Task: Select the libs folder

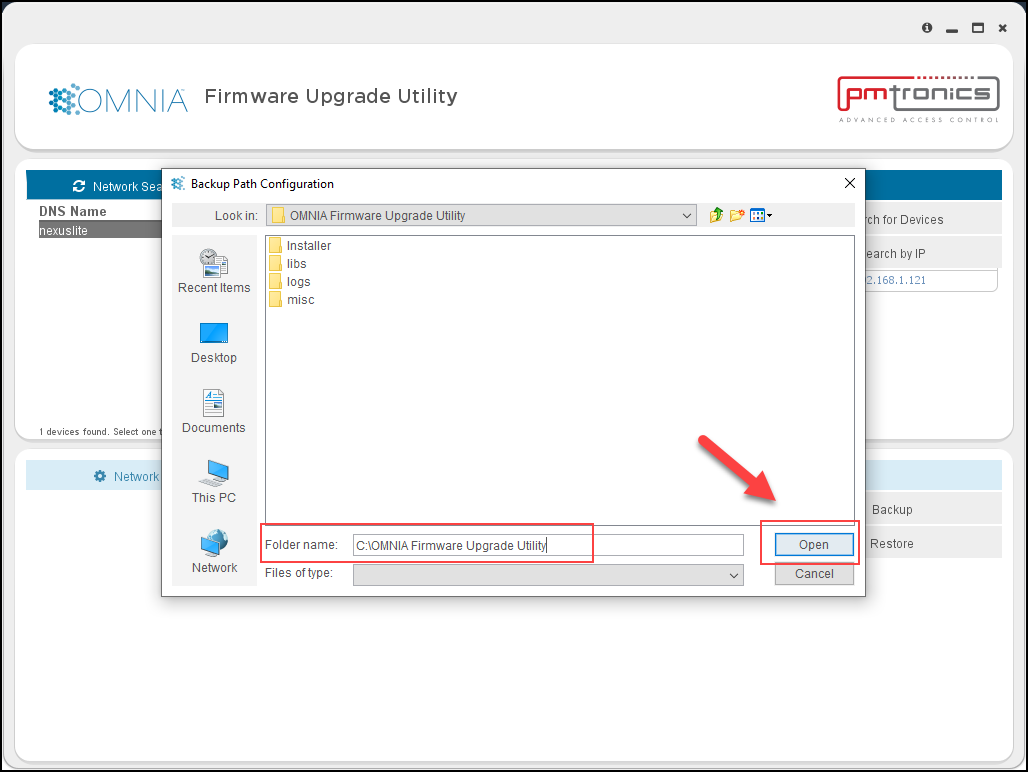Action: 288,263
